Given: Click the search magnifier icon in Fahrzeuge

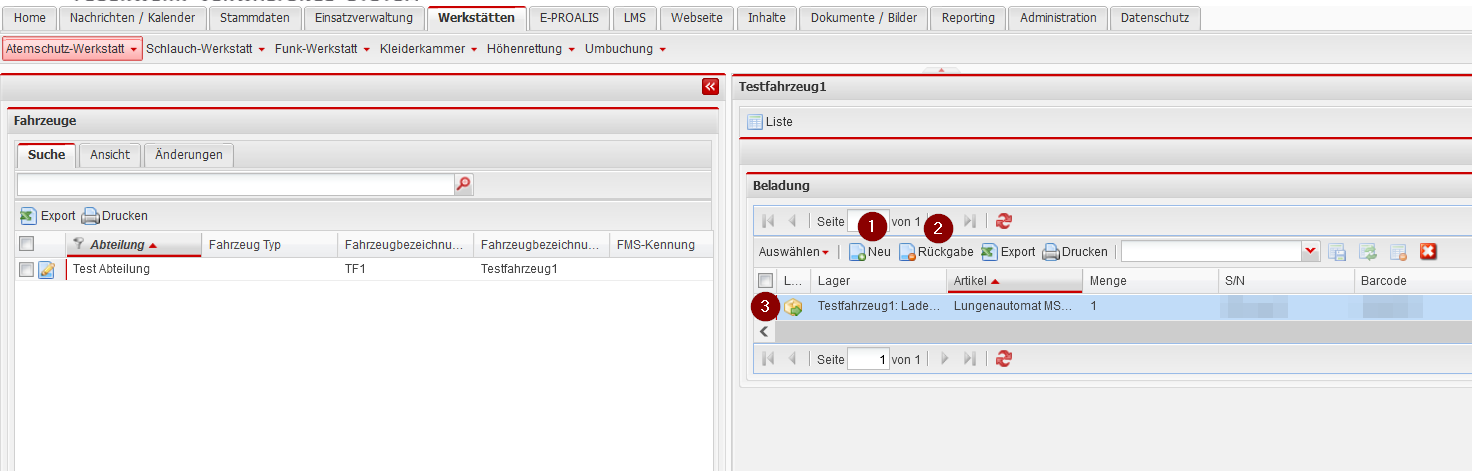Looking at the screenshot, I should pyautogui.click(x=463, y=184).
